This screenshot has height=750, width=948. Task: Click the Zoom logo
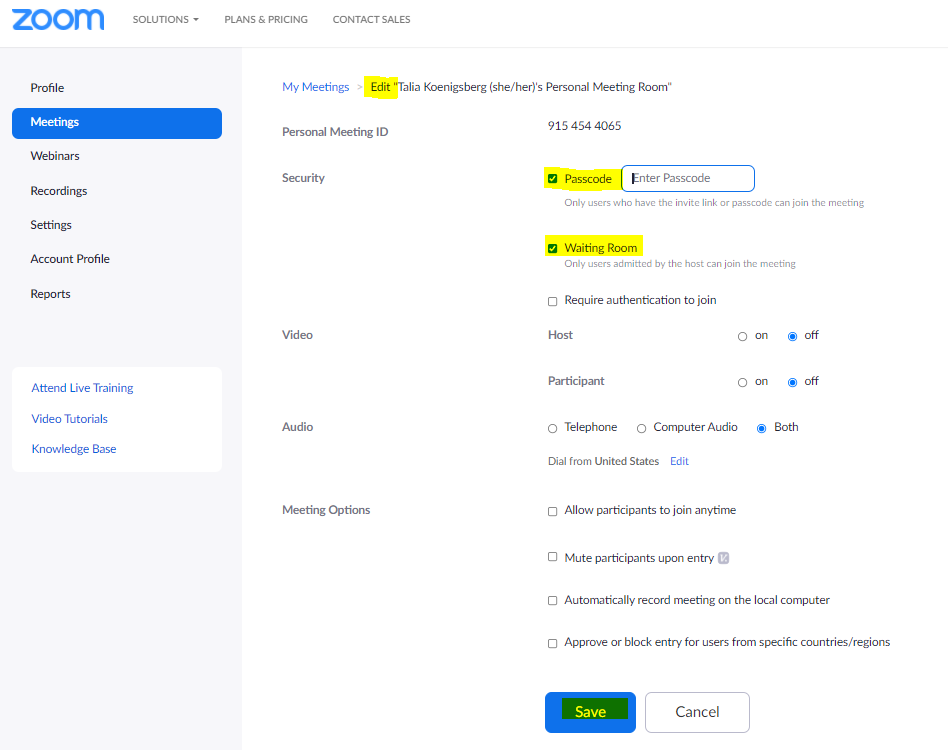(x=58, y=19)
